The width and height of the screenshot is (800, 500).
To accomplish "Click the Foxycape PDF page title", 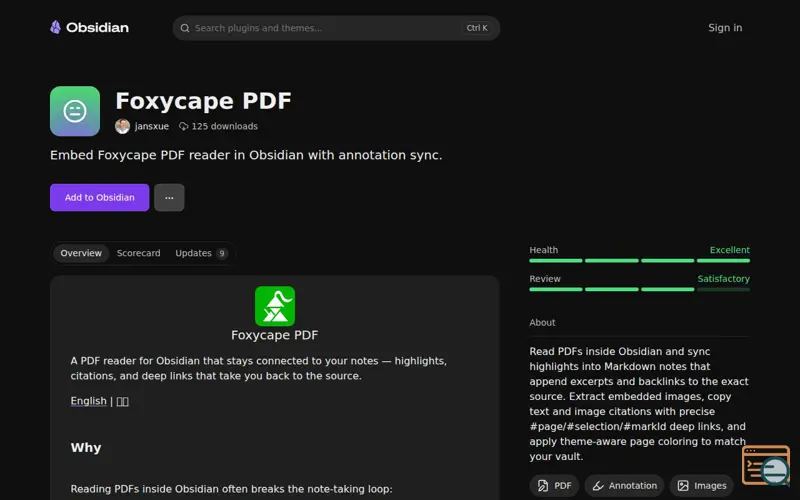I will point(203,101).
